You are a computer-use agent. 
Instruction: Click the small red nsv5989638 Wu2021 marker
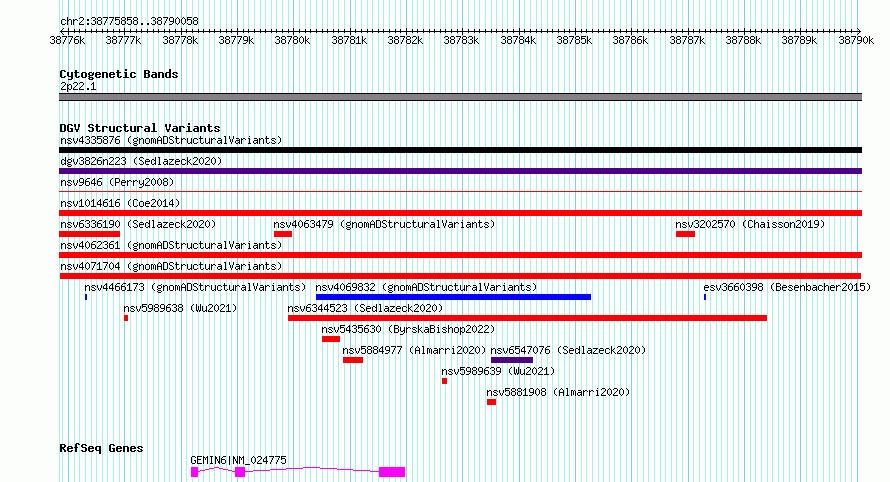(x=126, y=318)
